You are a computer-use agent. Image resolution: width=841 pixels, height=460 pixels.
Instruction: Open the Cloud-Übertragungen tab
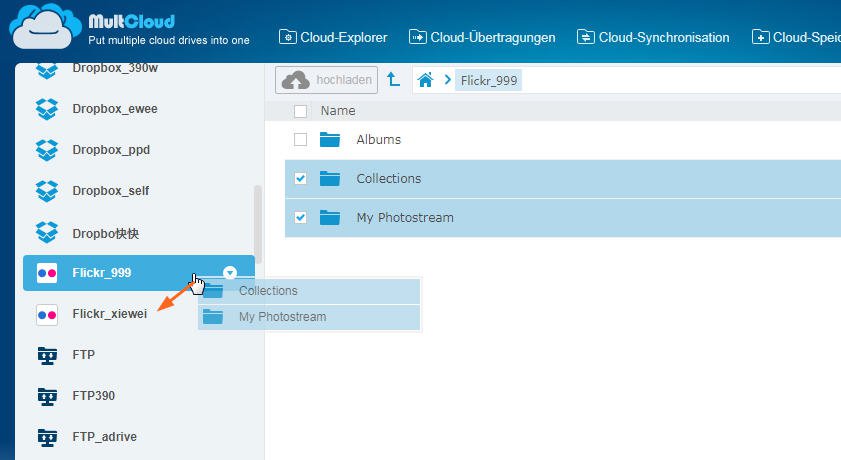pos(482,38)
